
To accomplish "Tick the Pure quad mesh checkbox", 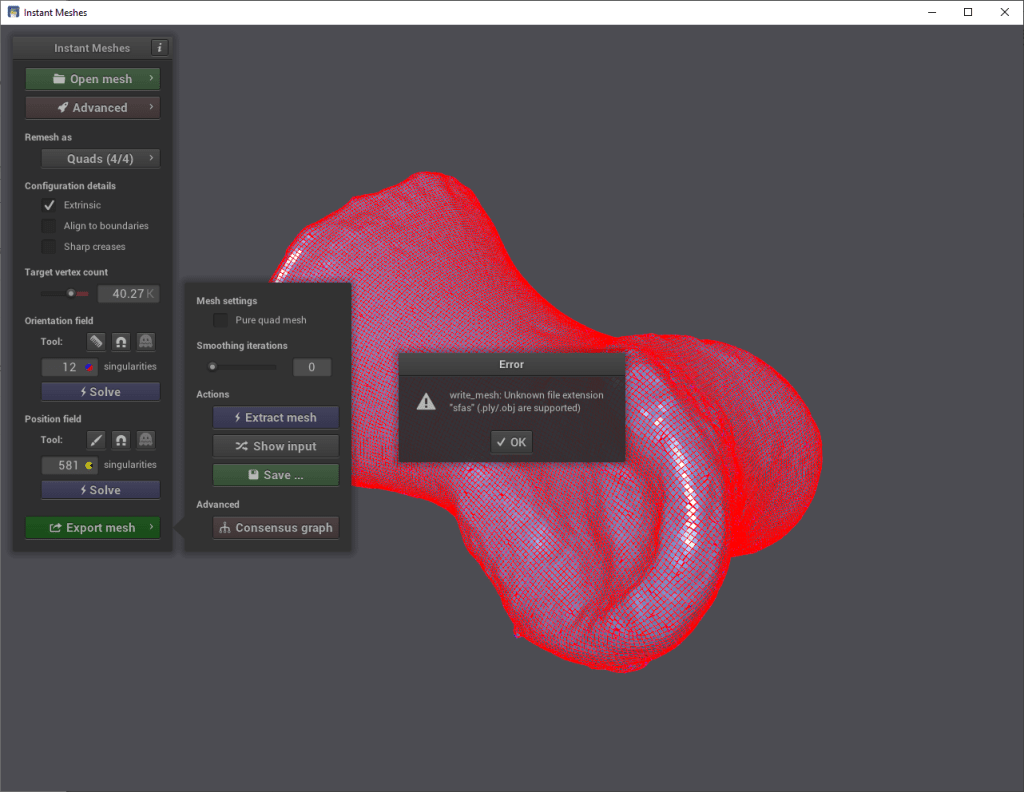I will (x=221, y=320).
